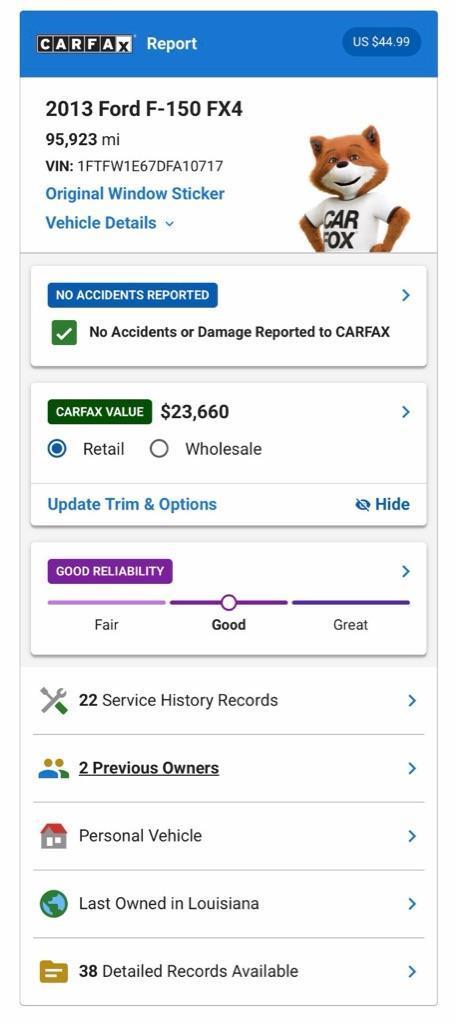Viewport: 458px width, 1024px height.
Task: Click the wrench Service History icon
Action: pos(54,701)
